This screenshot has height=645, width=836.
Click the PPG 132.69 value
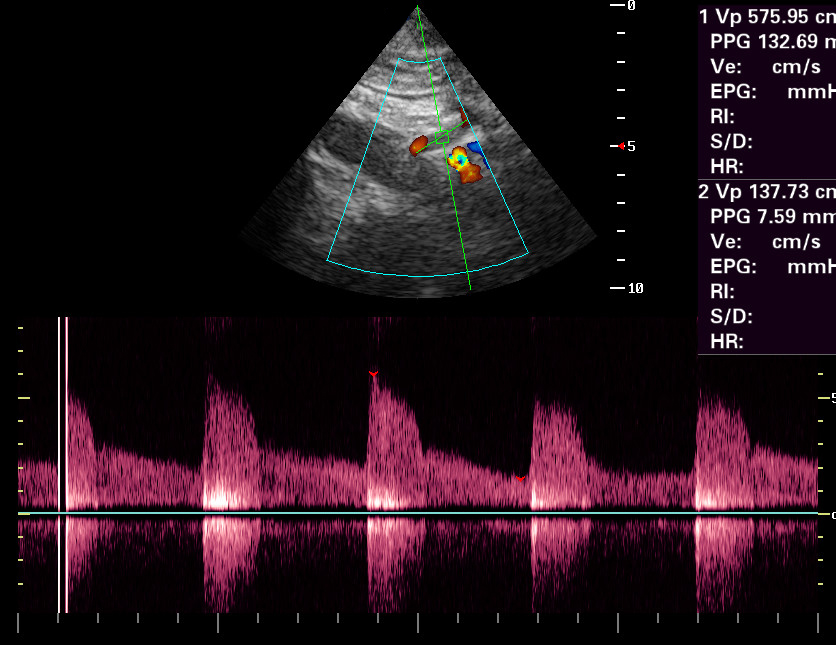[x=771, y=41]
